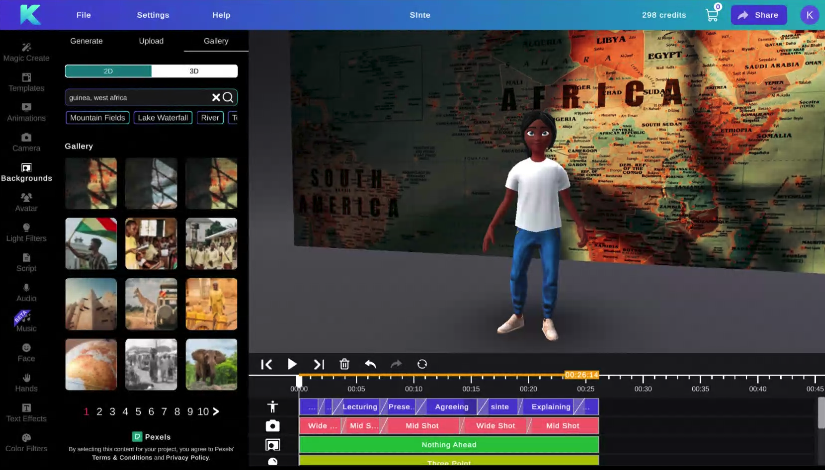Go to next gallery page arrow
Image resolution: width=825 pixels, height=470 pixels.
(216, 412)
